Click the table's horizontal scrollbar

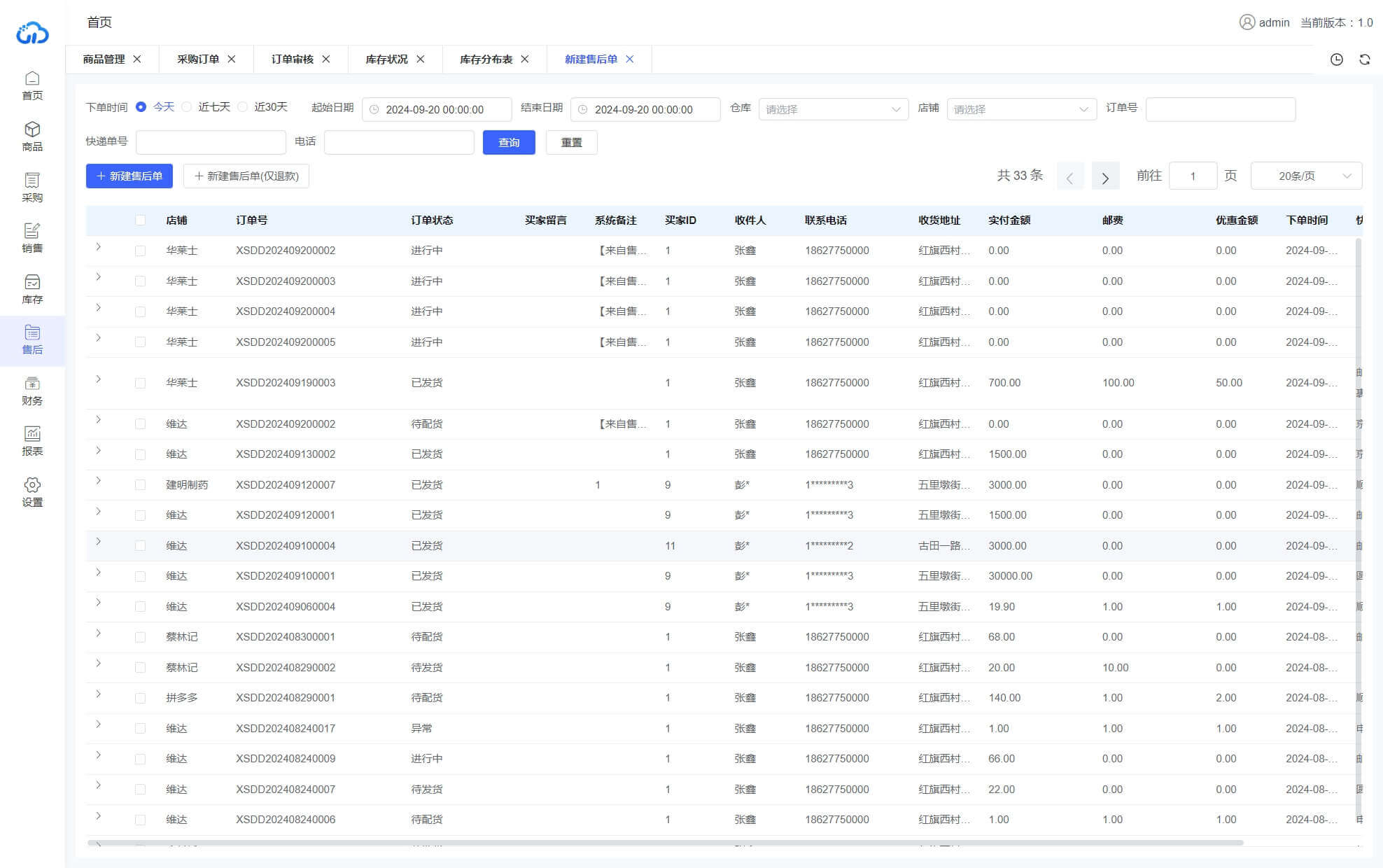pyautogui.click(x=665, y=843)
